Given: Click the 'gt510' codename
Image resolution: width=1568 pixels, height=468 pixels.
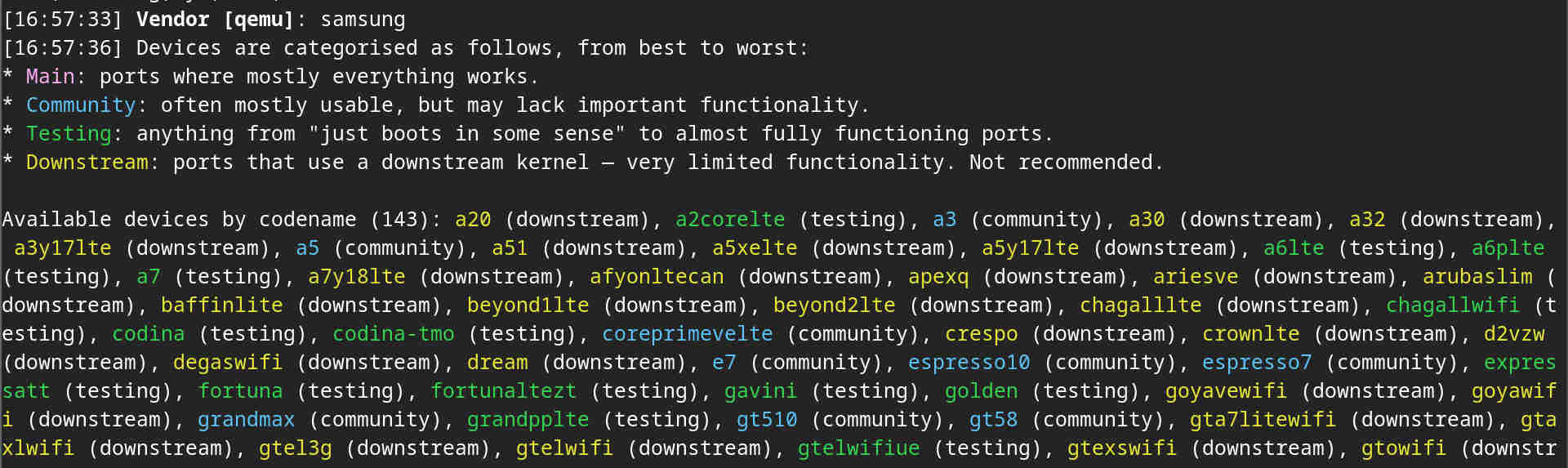Looking at the screenshot, I should [767, 420].
